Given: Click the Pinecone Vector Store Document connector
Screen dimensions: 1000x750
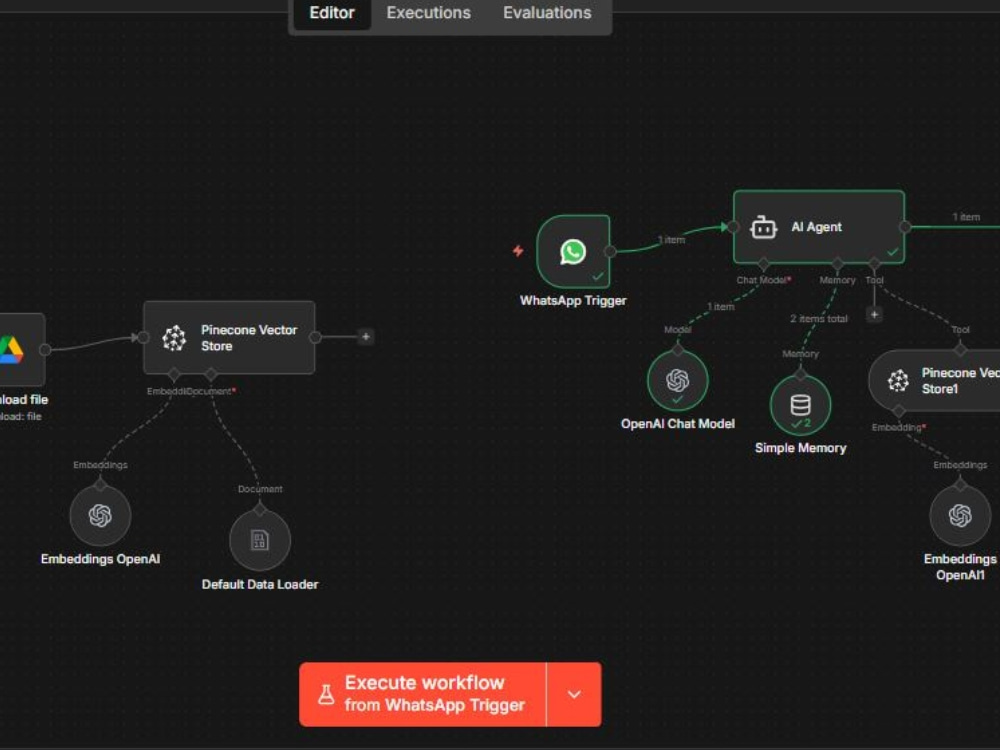Looking at the screenshot, I should pyautogui.click(x=211, y=374).
